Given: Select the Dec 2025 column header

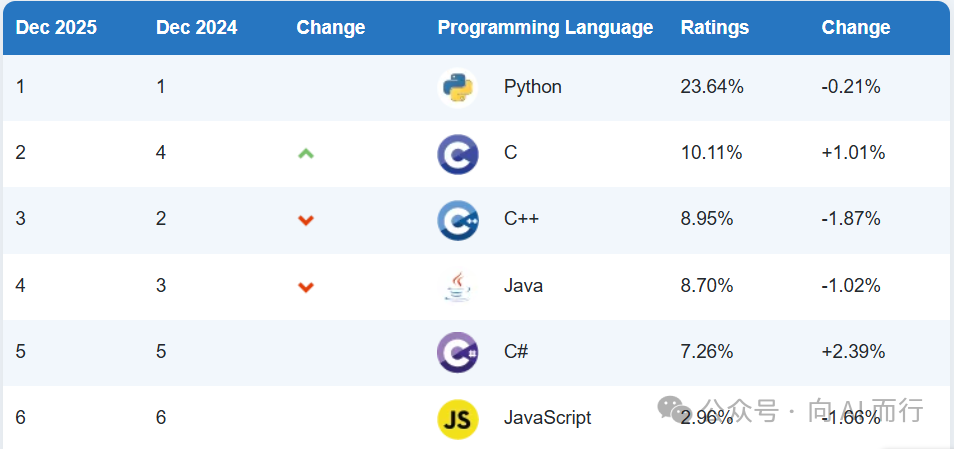Looking at the screenshot, I should point(56,28).
